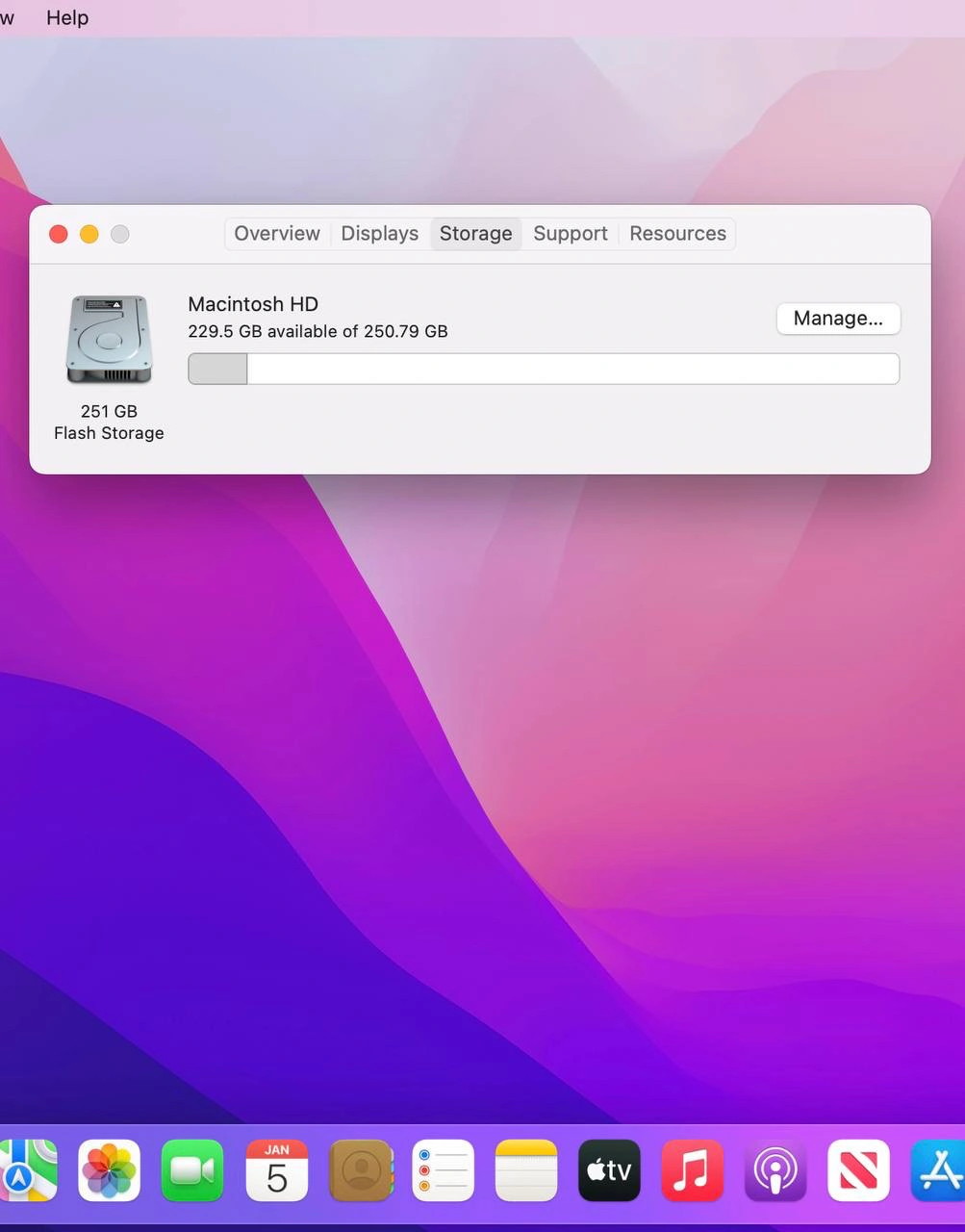Viewport: 965px width, 1232px height.
Task: Launch Podcasts from the dock
Action: click(x=775, y=1170)
